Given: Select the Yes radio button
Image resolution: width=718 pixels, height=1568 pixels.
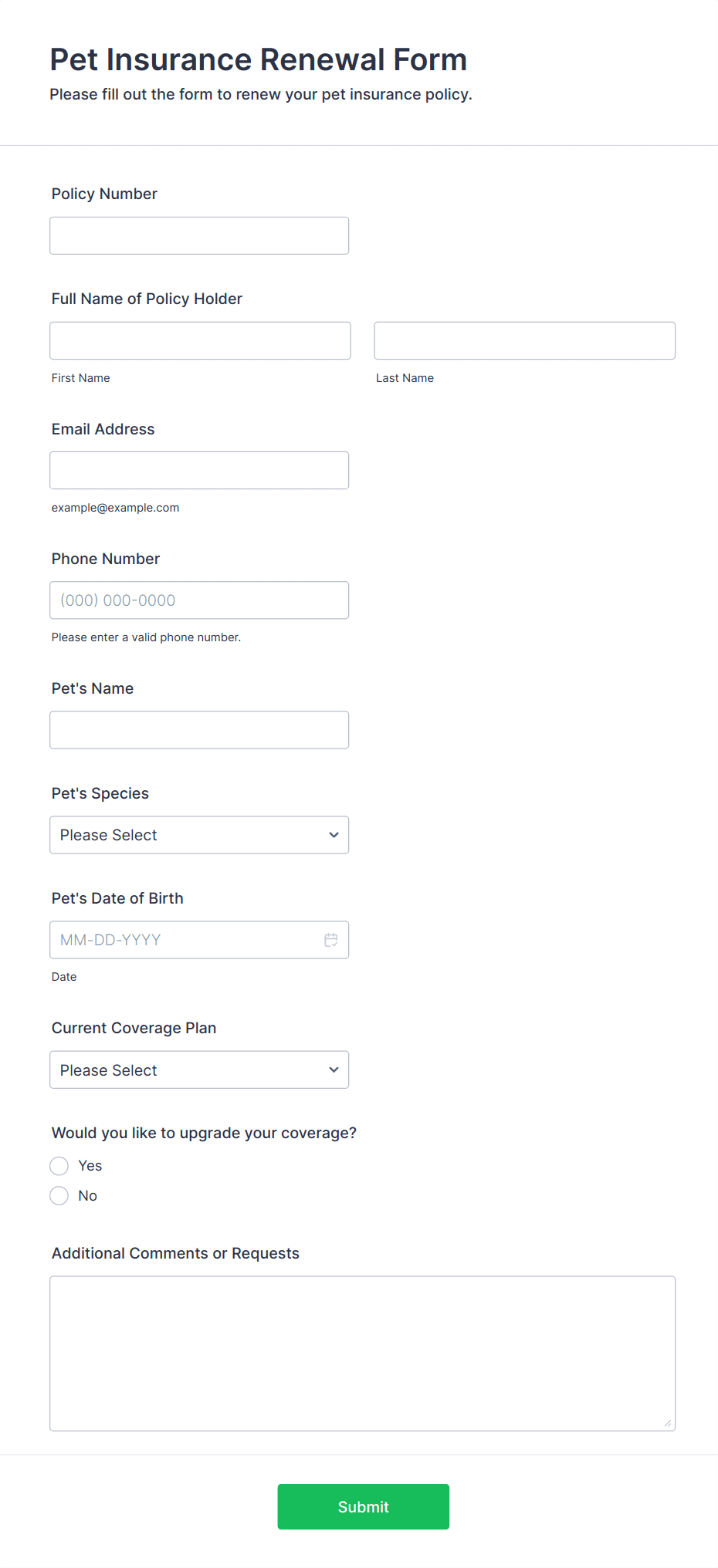Looking at the screenshot, I should (x=59, y=1165).
